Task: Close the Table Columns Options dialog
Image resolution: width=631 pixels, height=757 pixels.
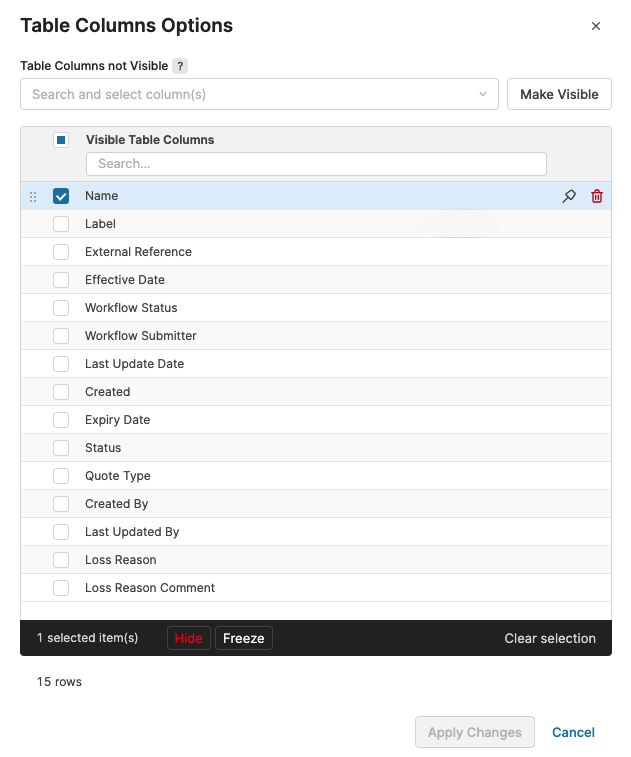Action: click(596, 27)
